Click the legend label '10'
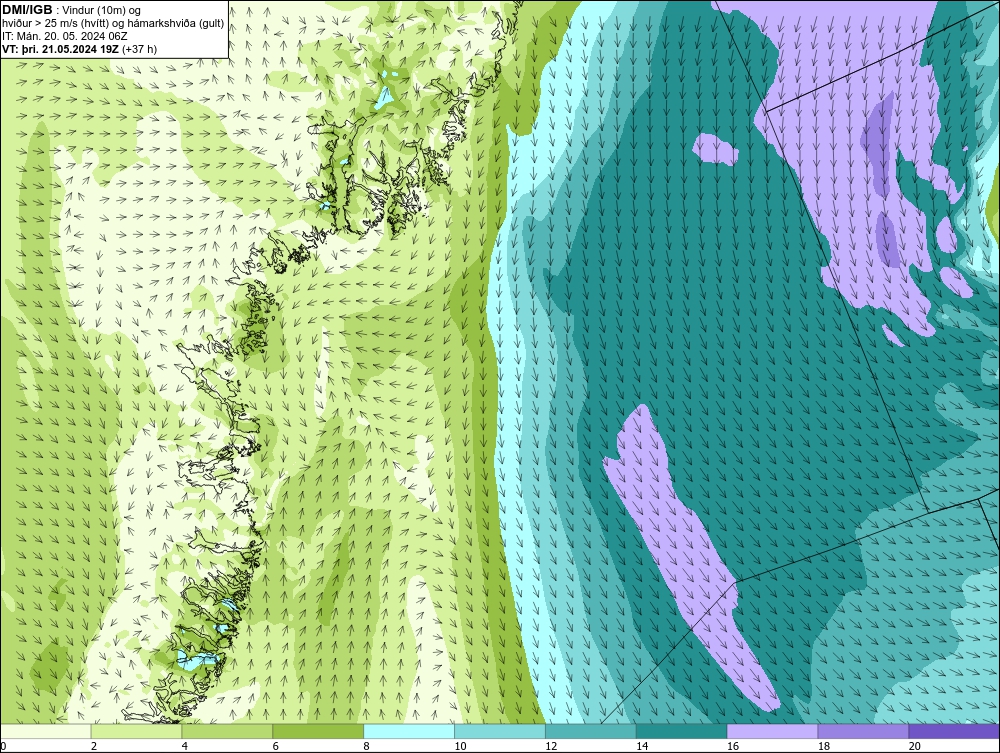 click(460, 746)
